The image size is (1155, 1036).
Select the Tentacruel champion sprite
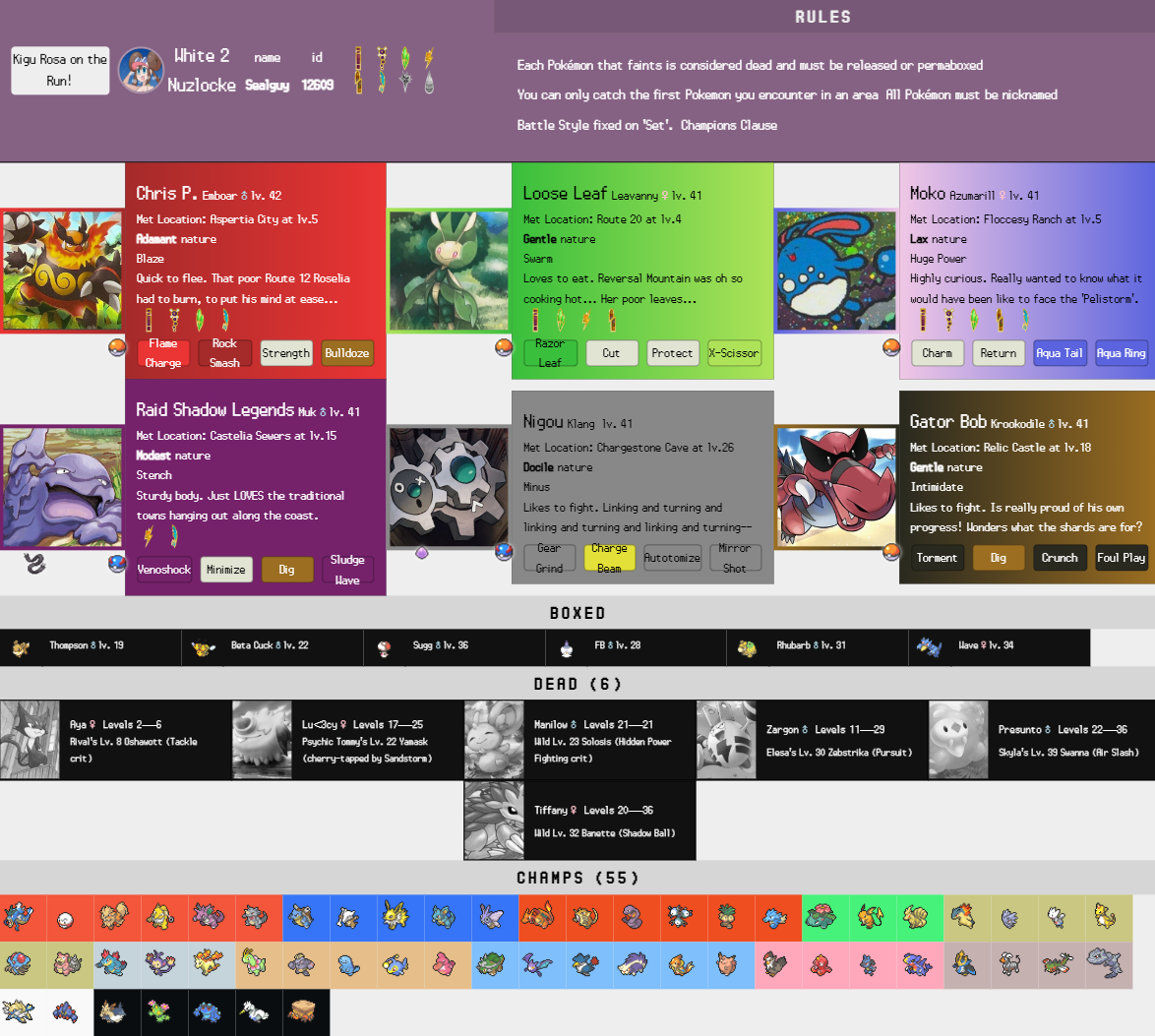(x=18, y=964)
